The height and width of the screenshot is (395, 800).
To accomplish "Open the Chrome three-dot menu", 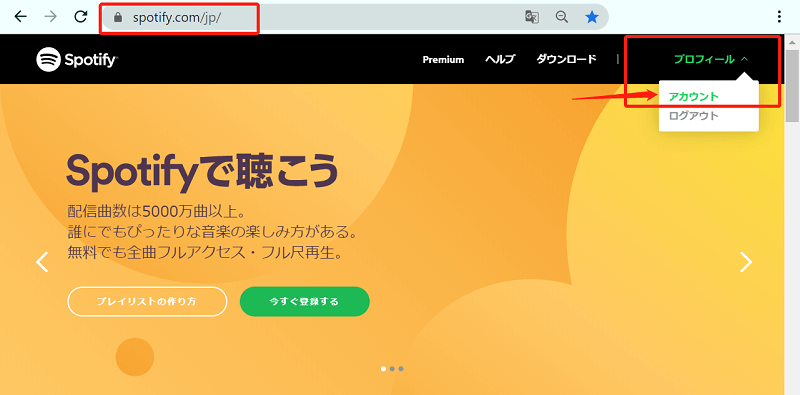I will (779, 17).
